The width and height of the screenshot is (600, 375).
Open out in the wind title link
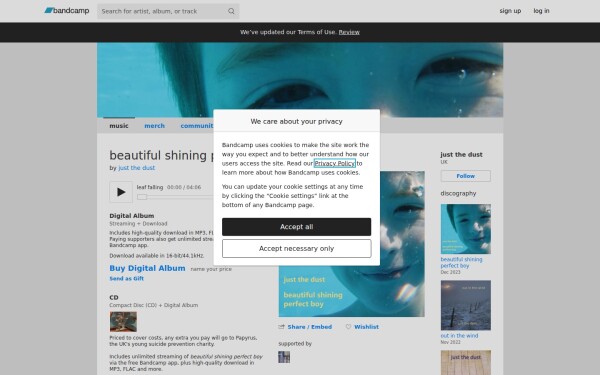click(x=459, y=336)
